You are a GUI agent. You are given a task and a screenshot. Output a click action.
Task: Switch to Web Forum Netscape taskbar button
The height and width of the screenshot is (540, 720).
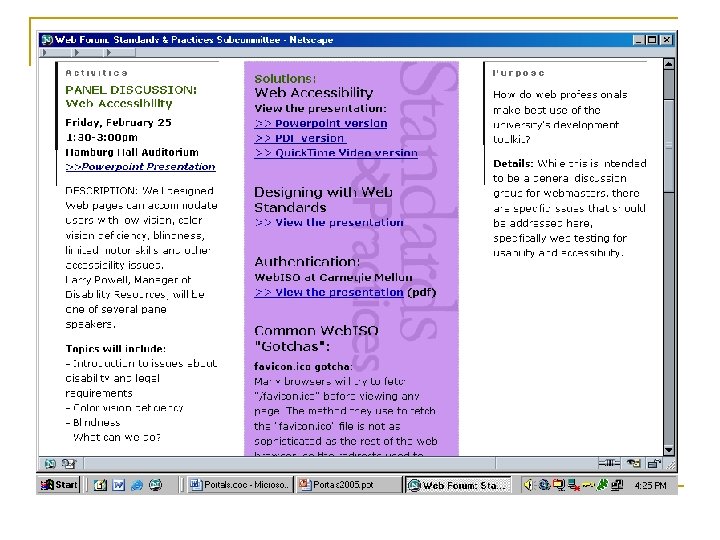point(457,485)
